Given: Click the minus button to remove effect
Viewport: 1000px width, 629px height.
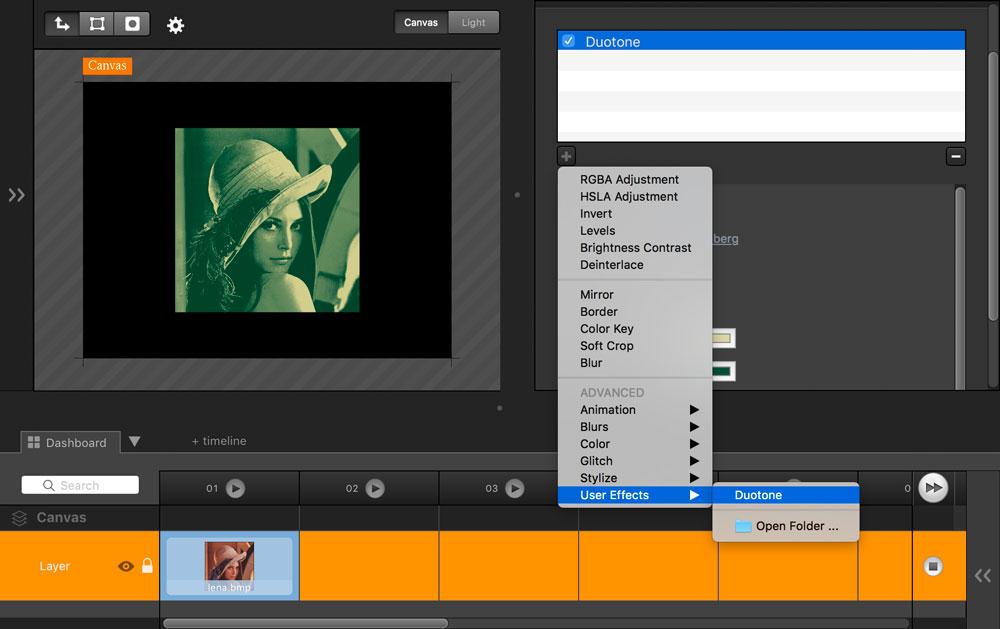Looking at the screenshot, I should click(x=955, y=156).
